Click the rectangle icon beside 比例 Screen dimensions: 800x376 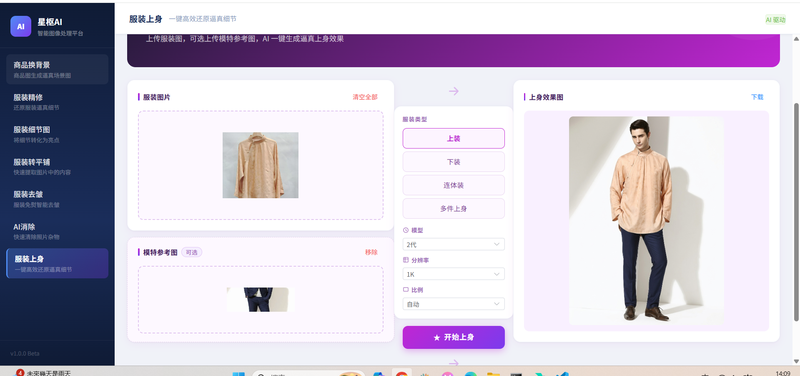406,289
